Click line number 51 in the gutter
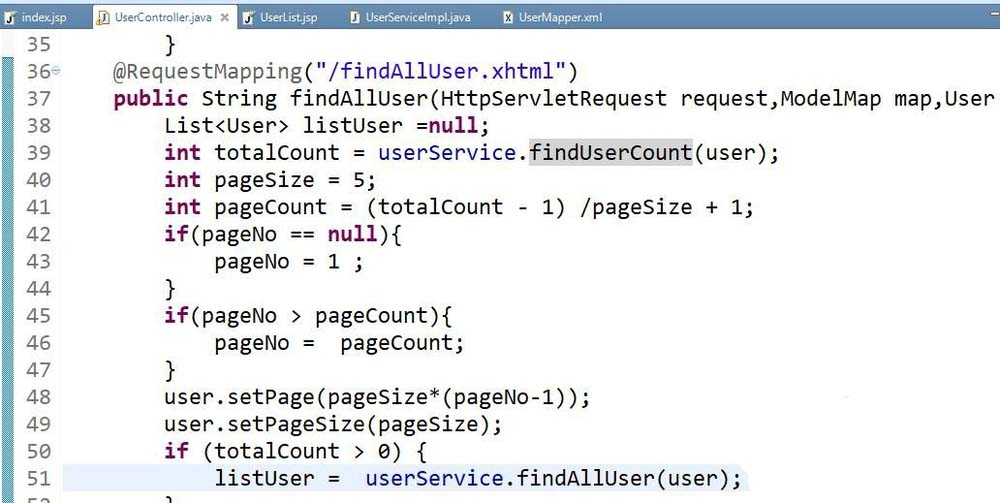This screenshot has height=503, width=1000. [x=37, y=477]
